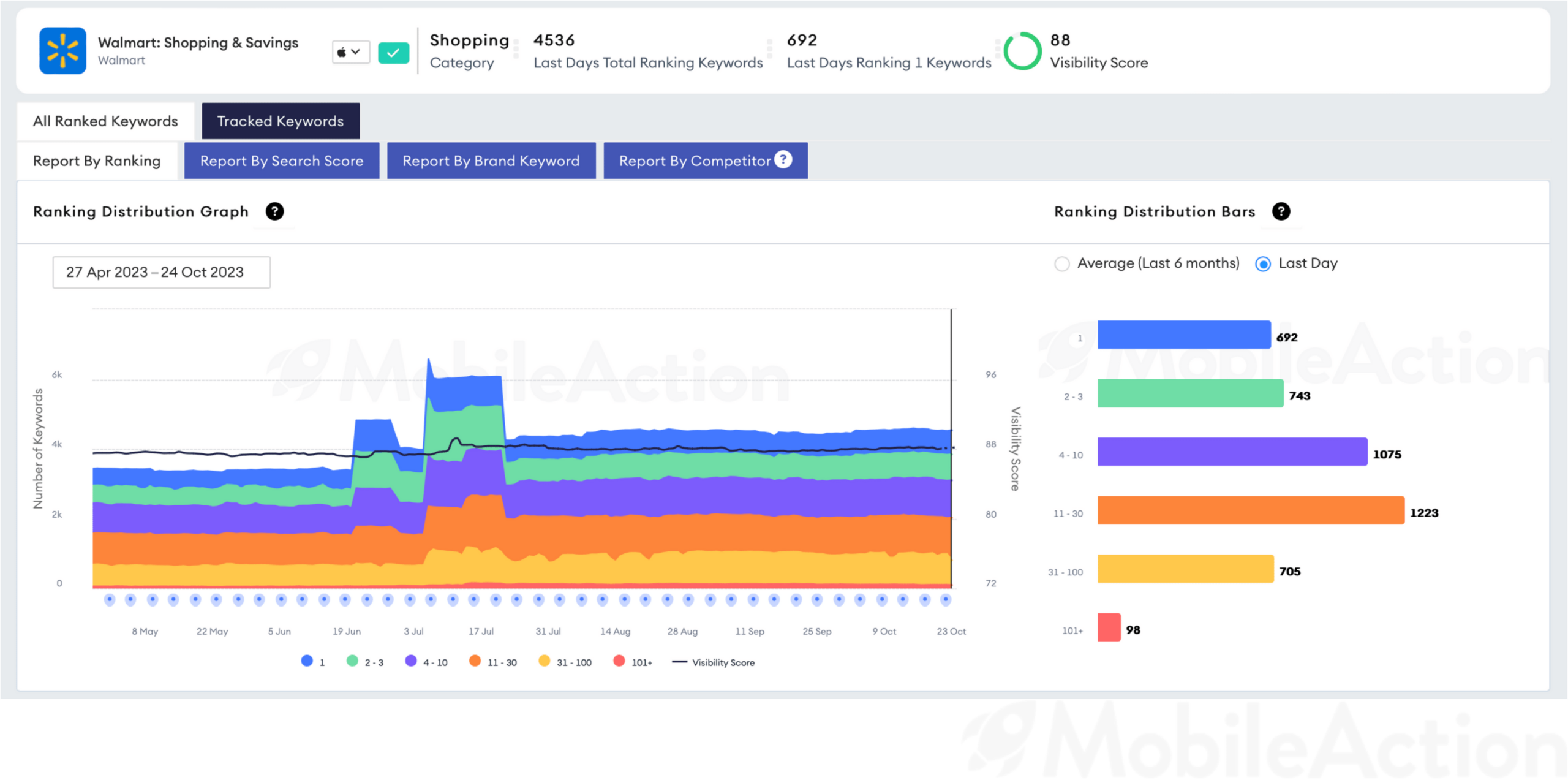The width and height of the screenshot is (1568, 780).
Task: Click the red rank 101+ bar (98)
Action: point(1109,627)
